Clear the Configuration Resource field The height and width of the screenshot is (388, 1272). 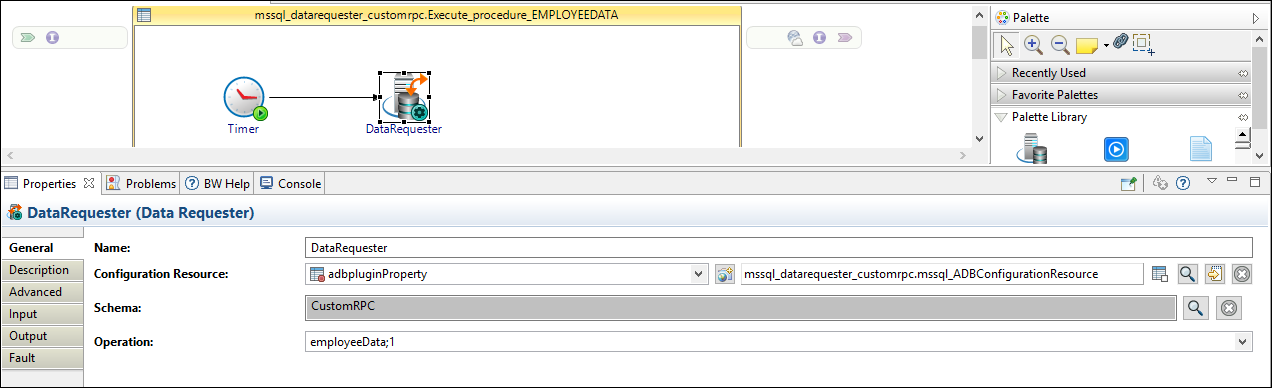[x=1241, y=274]
